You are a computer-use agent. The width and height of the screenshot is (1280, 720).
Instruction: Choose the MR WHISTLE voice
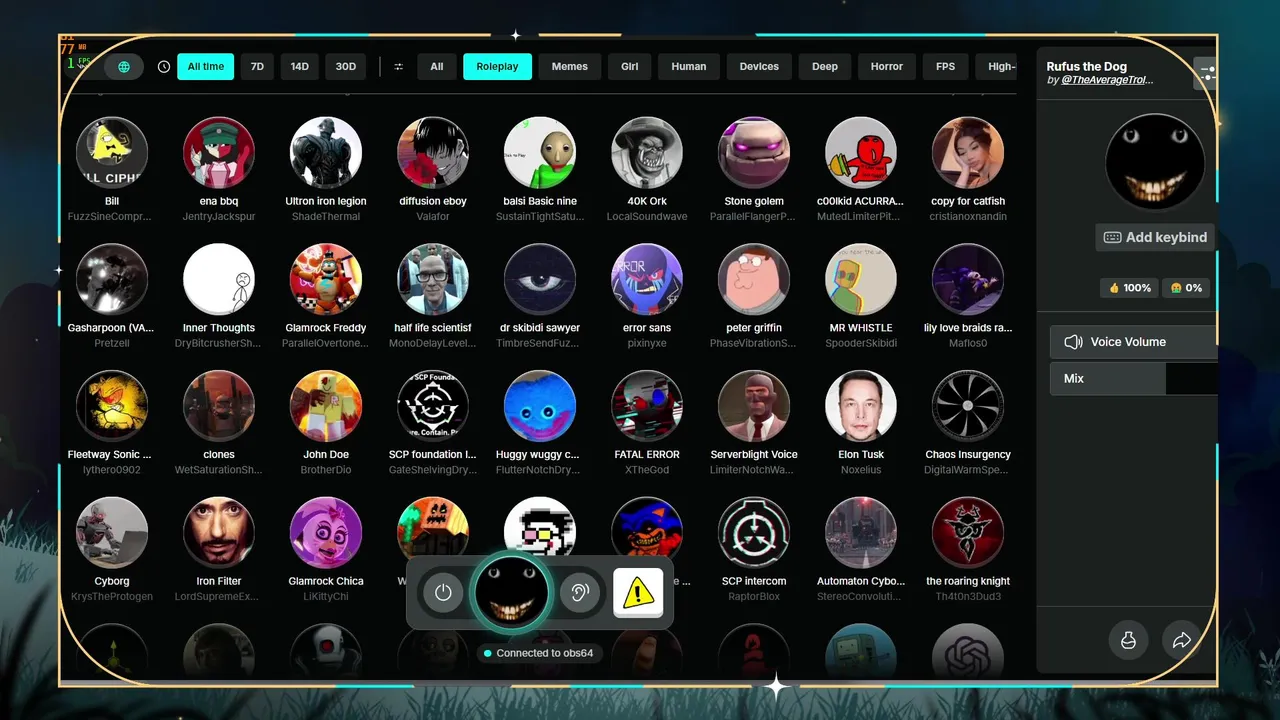click(x=861, y=279)
